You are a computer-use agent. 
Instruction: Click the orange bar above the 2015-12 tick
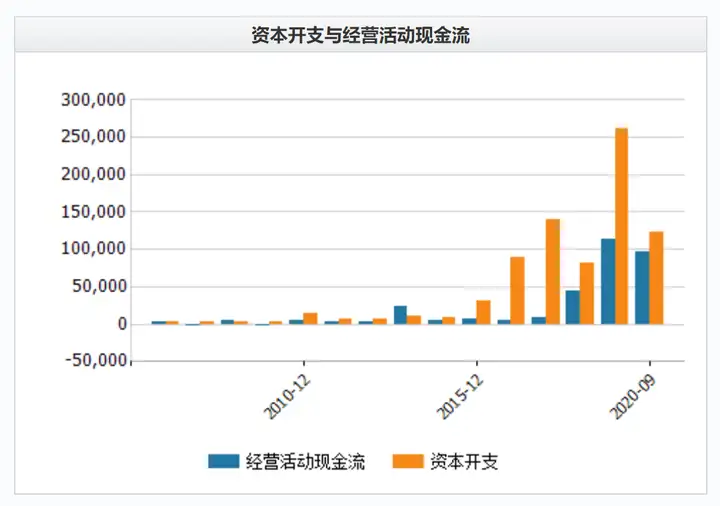click(483, 312)
